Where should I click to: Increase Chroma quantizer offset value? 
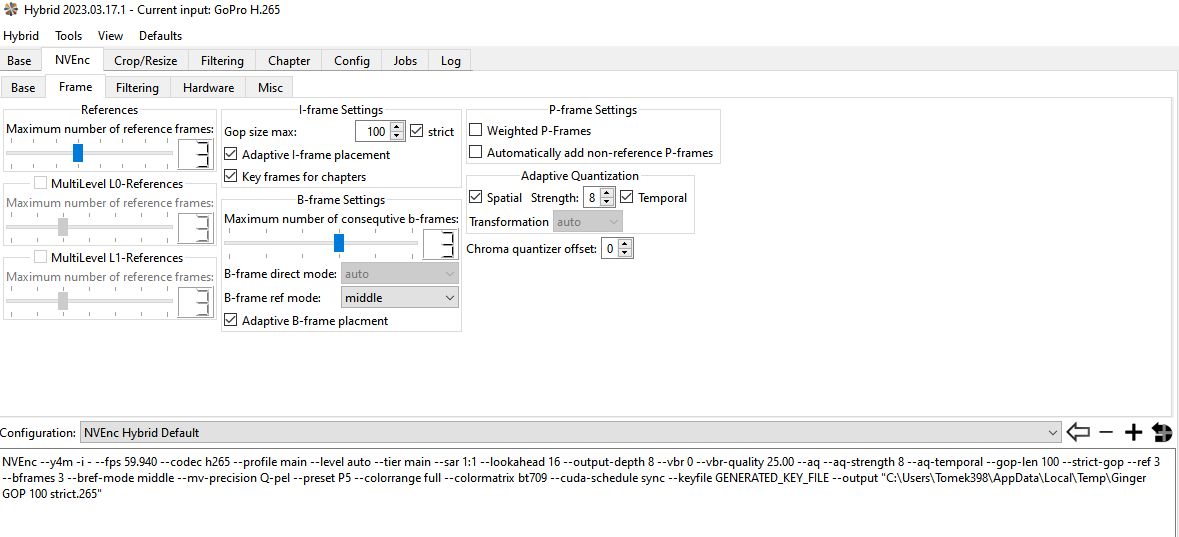(625, 244)
